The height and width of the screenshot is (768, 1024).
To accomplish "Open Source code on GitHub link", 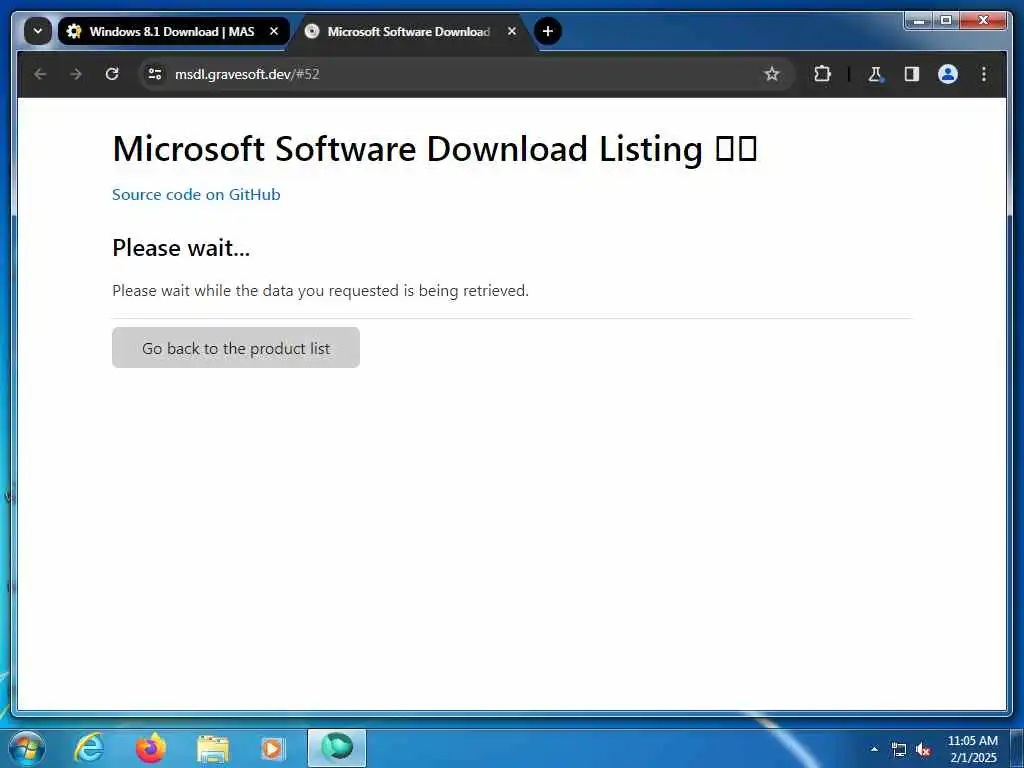I will click(196, 195).
